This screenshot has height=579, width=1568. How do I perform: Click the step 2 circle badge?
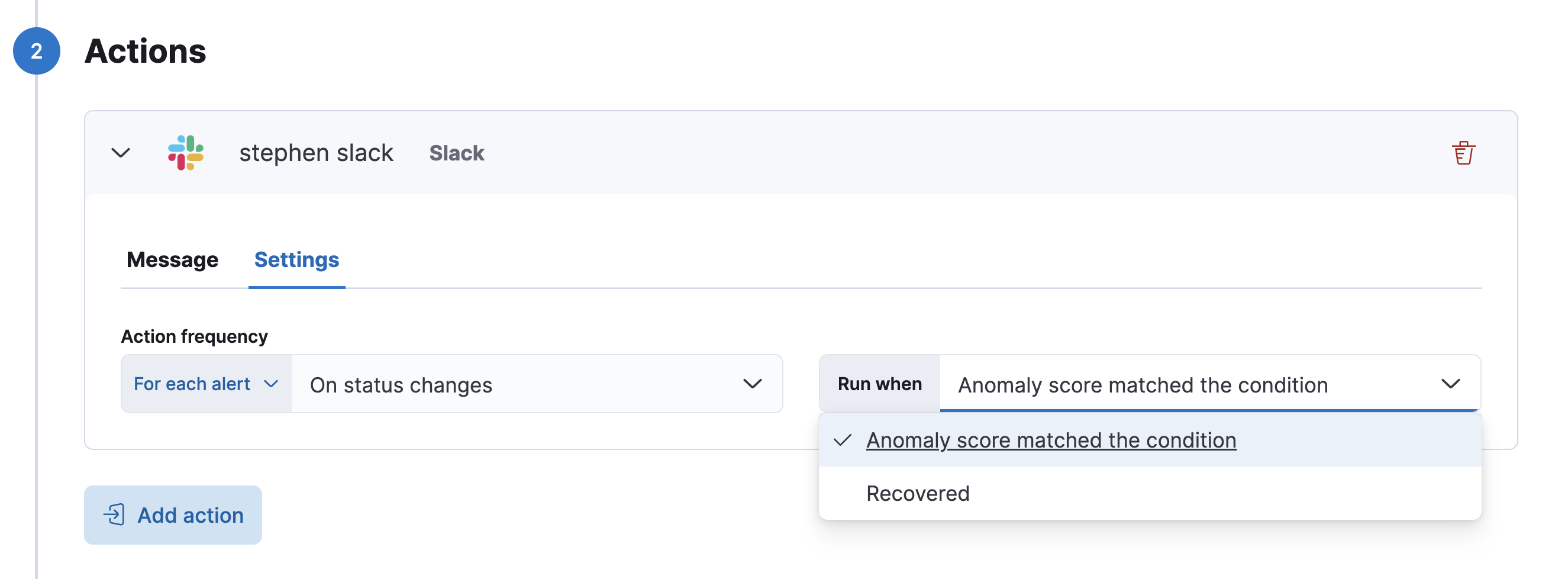[x=37, y=51]
